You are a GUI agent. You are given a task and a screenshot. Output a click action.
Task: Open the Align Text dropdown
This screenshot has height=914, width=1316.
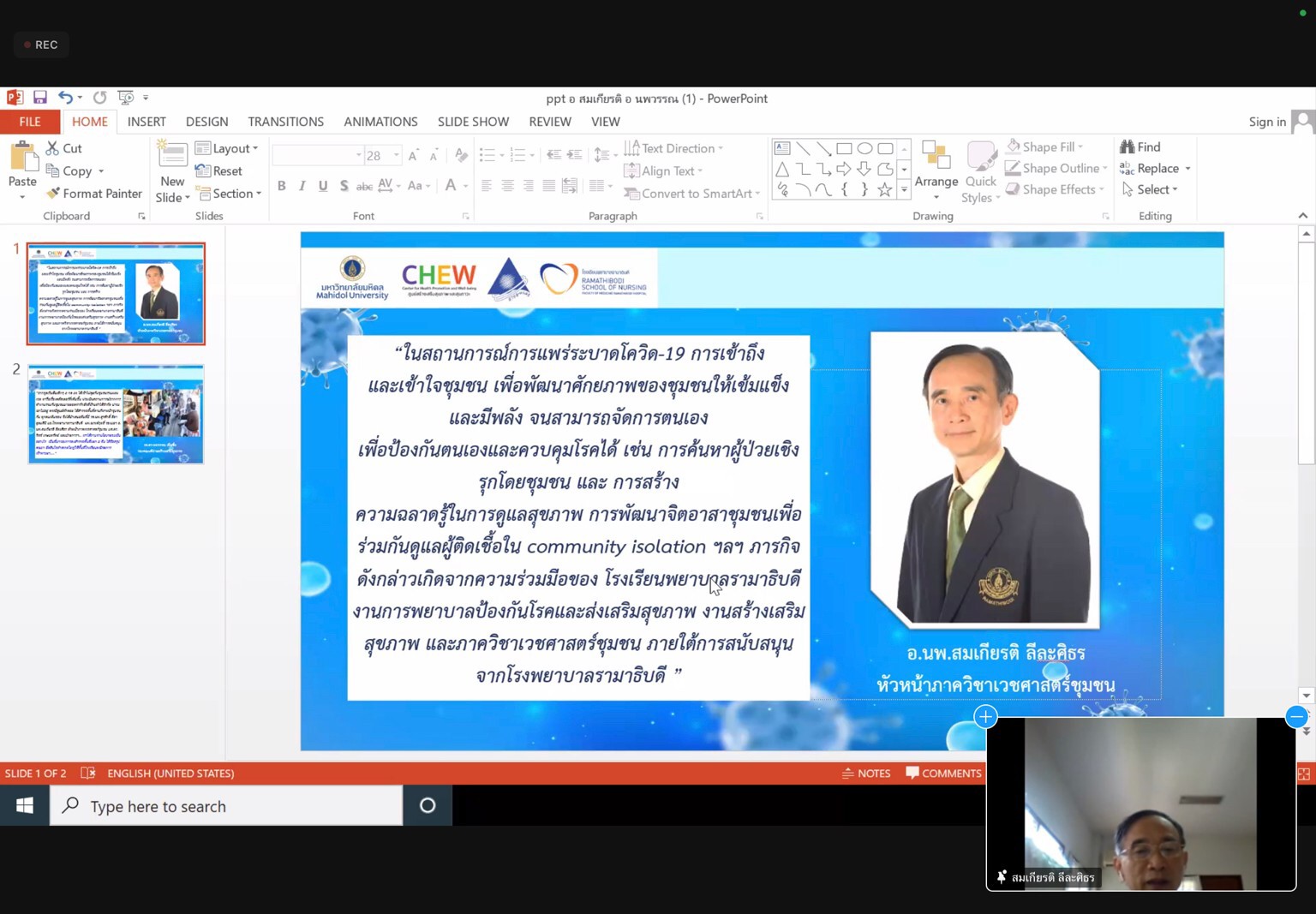pyautogui.click(x=664, y=171)
